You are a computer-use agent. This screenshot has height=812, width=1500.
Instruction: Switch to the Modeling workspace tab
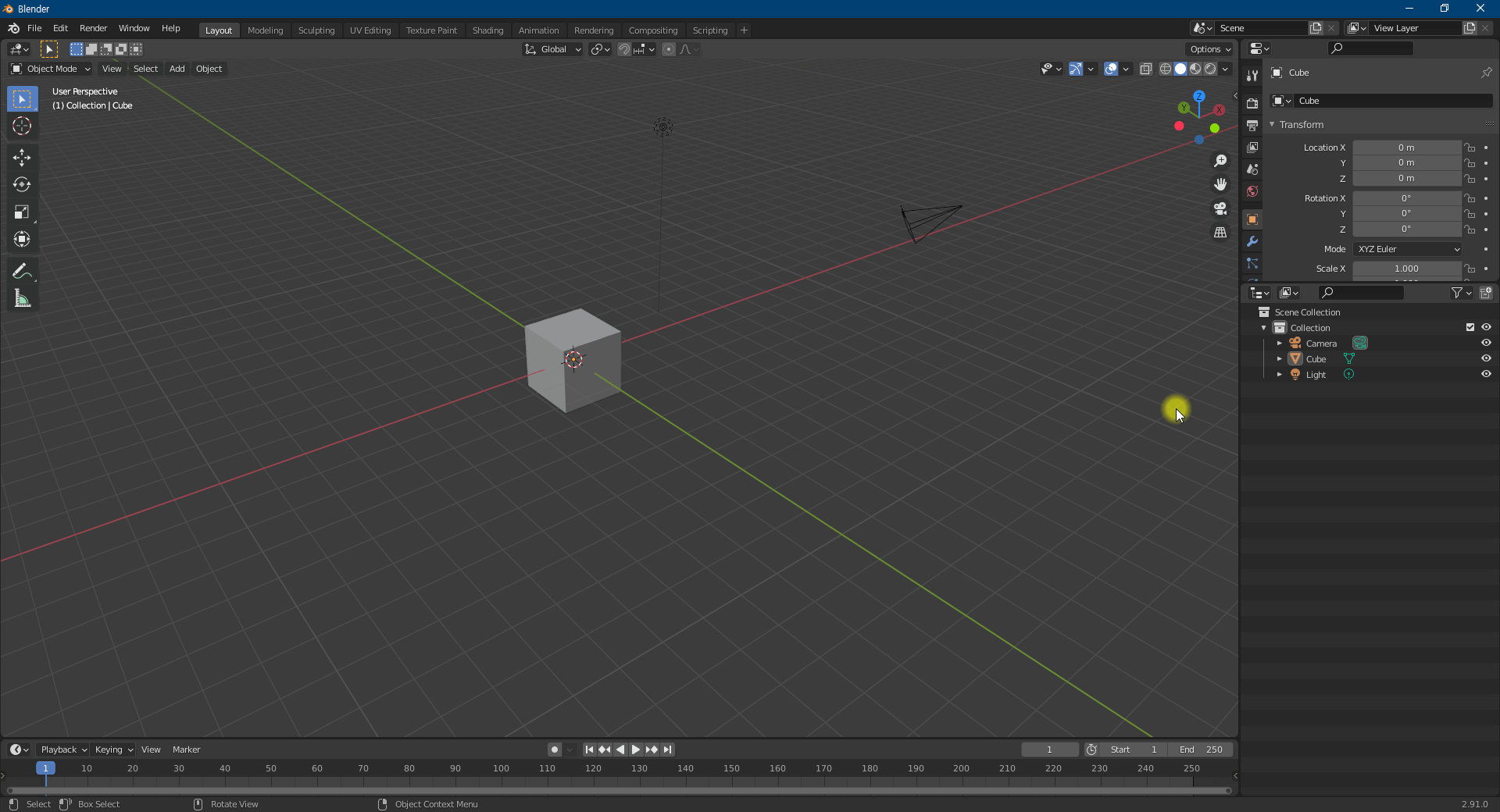pyautogui.click(x=266, y=30)
